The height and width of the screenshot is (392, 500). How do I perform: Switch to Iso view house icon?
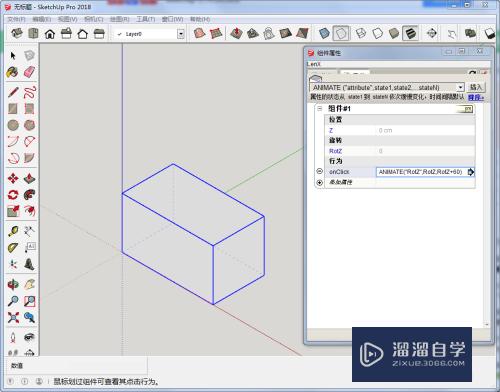pos(17,33)
